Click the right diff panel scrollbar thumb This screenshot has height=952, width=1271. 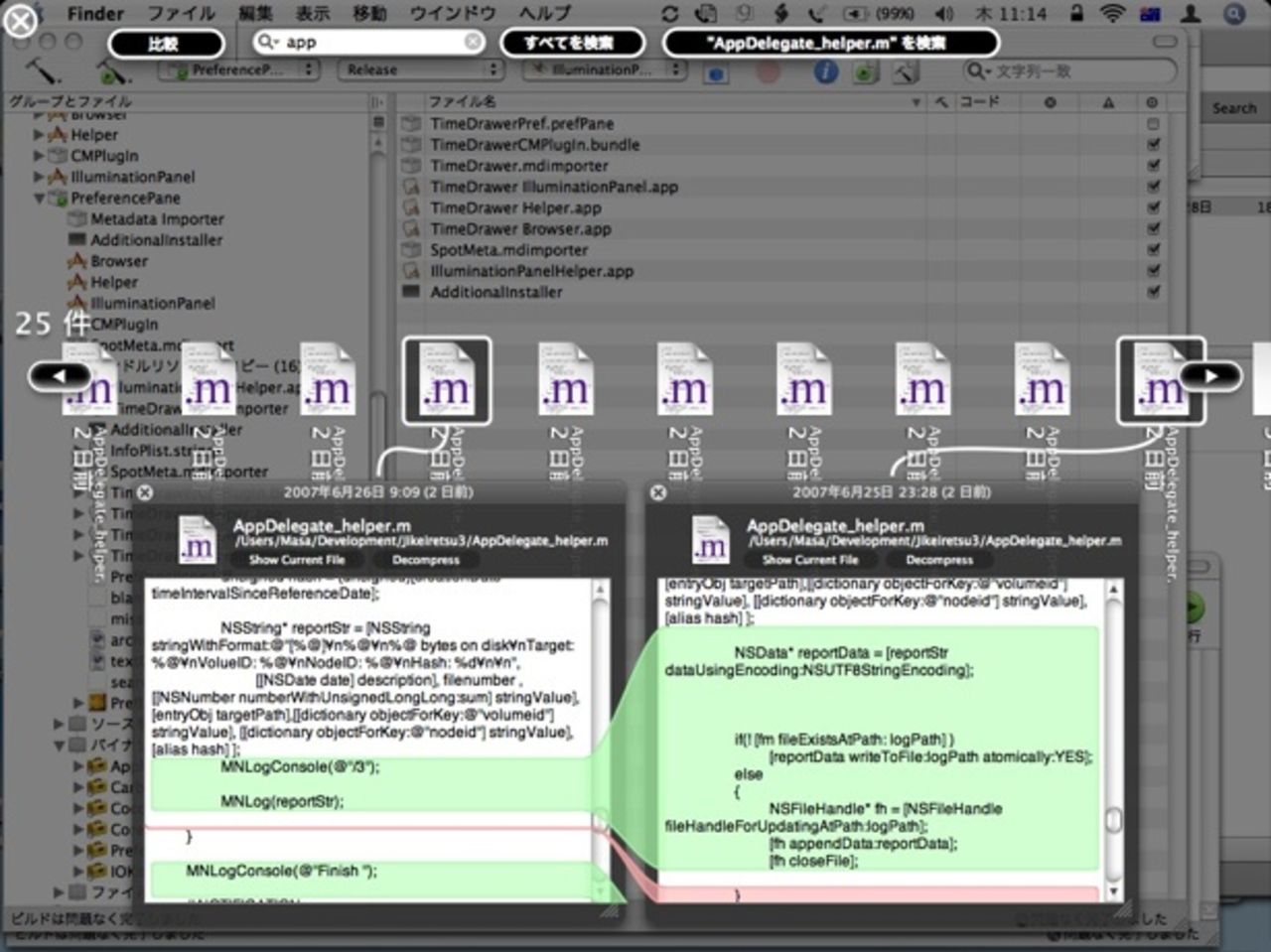(x=1114, y=819)
